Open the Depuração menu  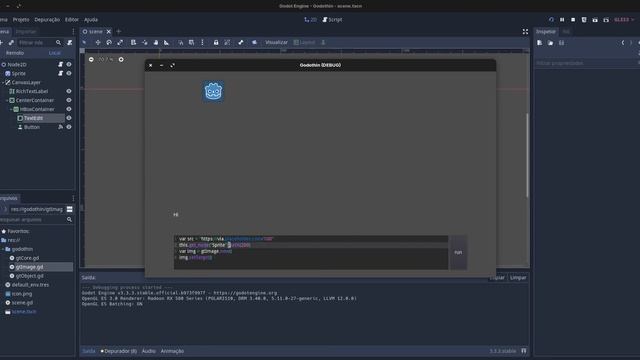[x=47, y=20]
